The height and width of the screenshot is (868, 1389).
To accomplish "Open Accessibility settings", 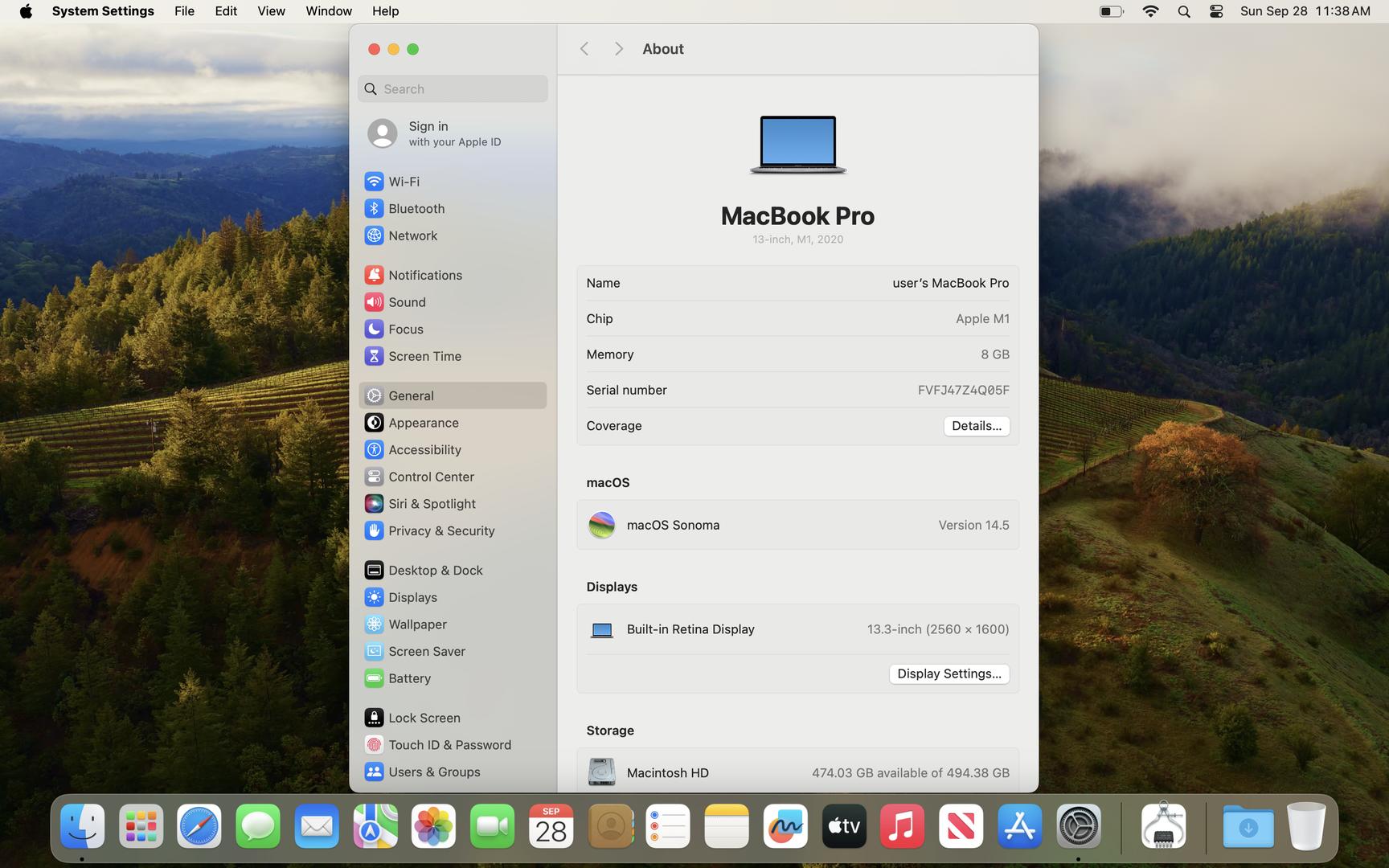I will [x=453, y=450].
